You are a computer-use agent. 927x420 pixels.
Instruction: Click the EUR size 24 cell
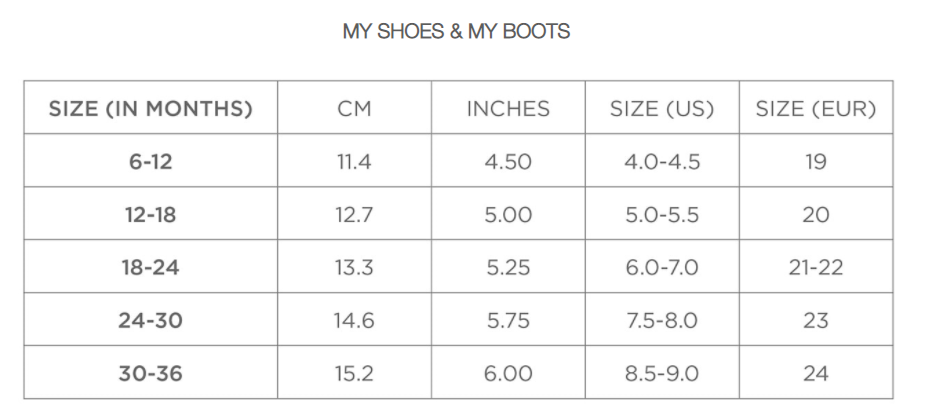(815, 374)
